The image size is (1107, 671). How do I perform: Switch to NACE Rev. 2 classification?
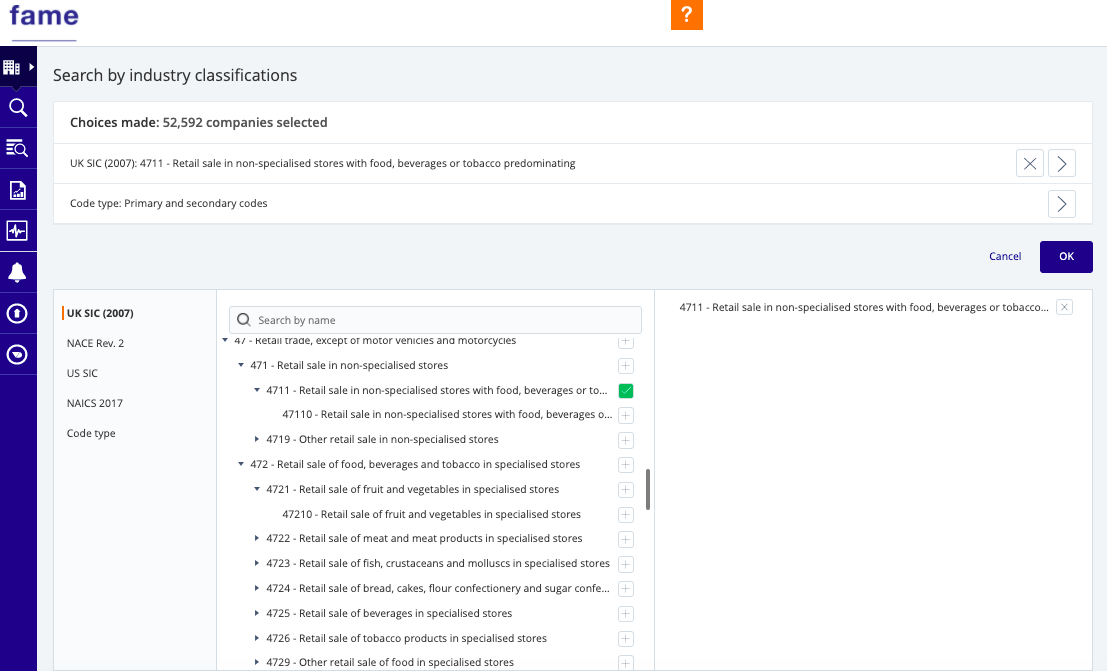tap(95, 343)
